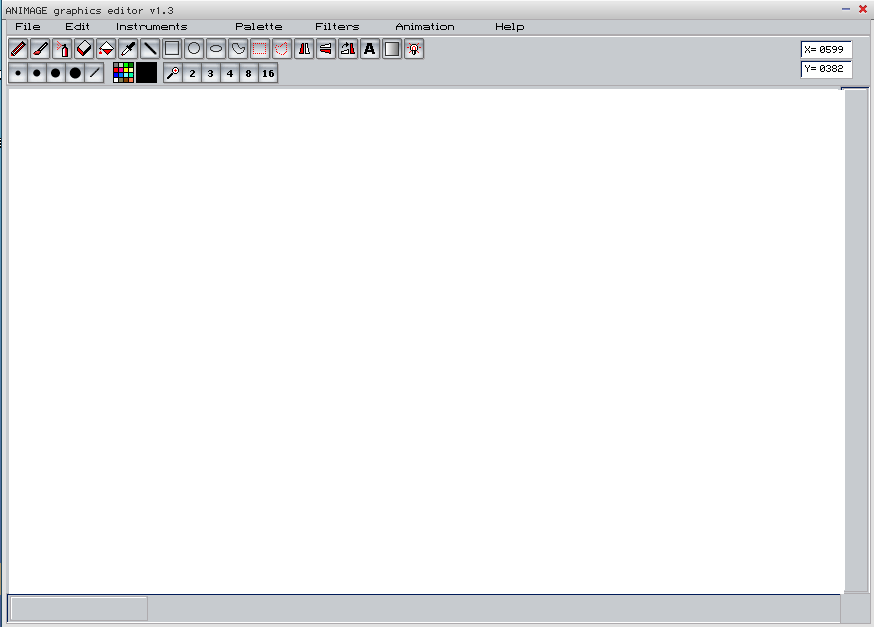The width and height of the screenshot is (874, 627).
Task: Click the vertical scrollbar track
Action: pos(856,340)
